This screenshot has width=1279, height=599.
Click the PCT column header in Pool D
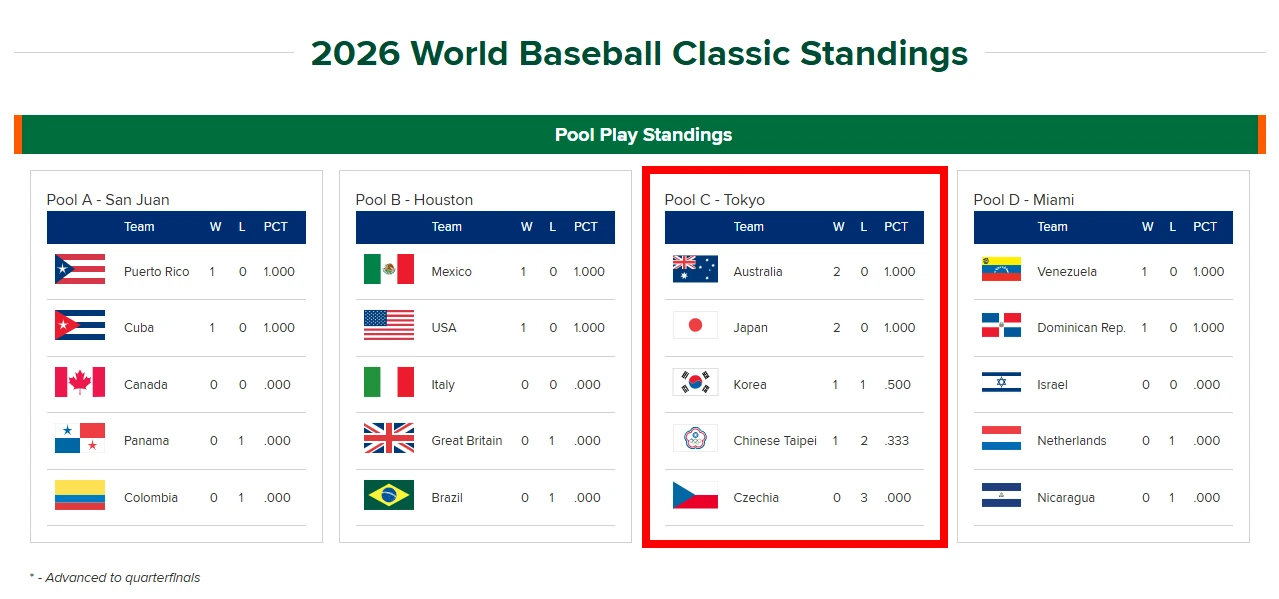(1205, 227)
